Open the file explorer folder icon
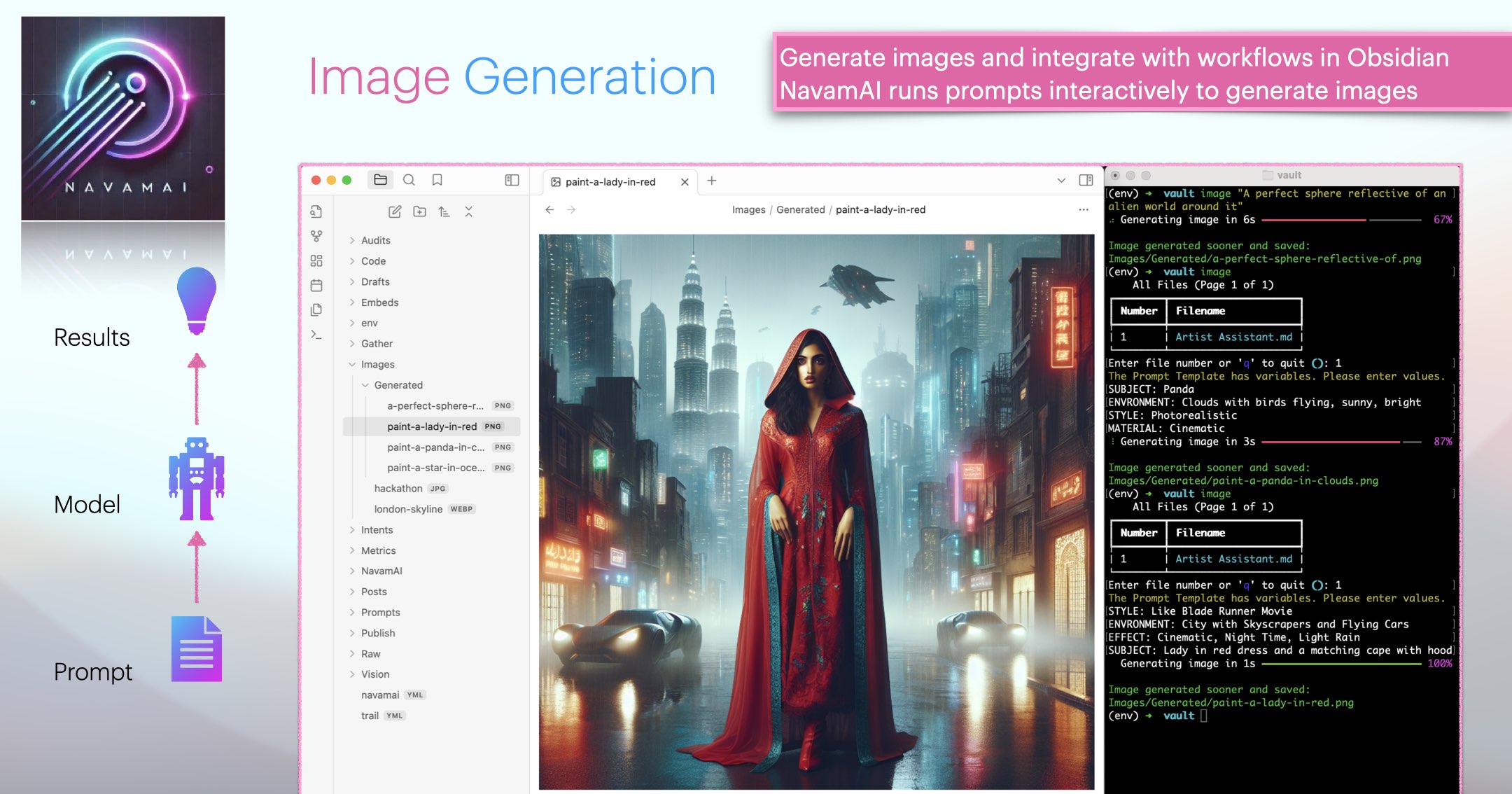This screenshot has height=794, width=1512. click(380, 180)
